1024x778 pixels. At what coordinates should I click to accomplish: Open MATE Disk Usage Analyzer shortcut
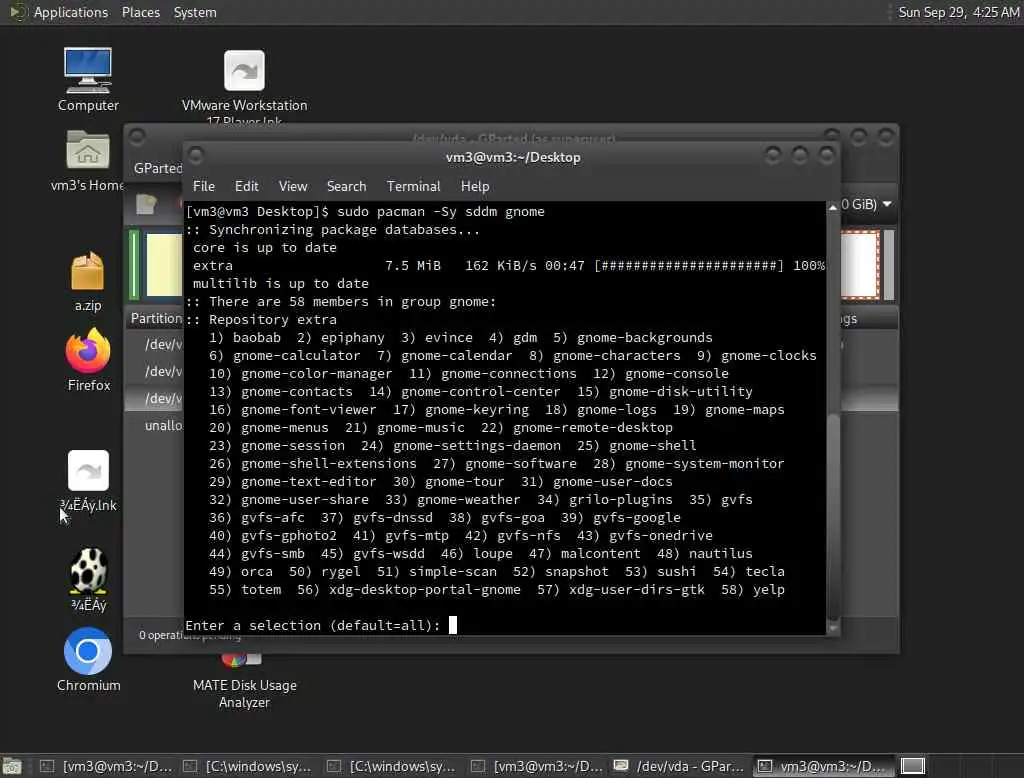click(244, 683)
